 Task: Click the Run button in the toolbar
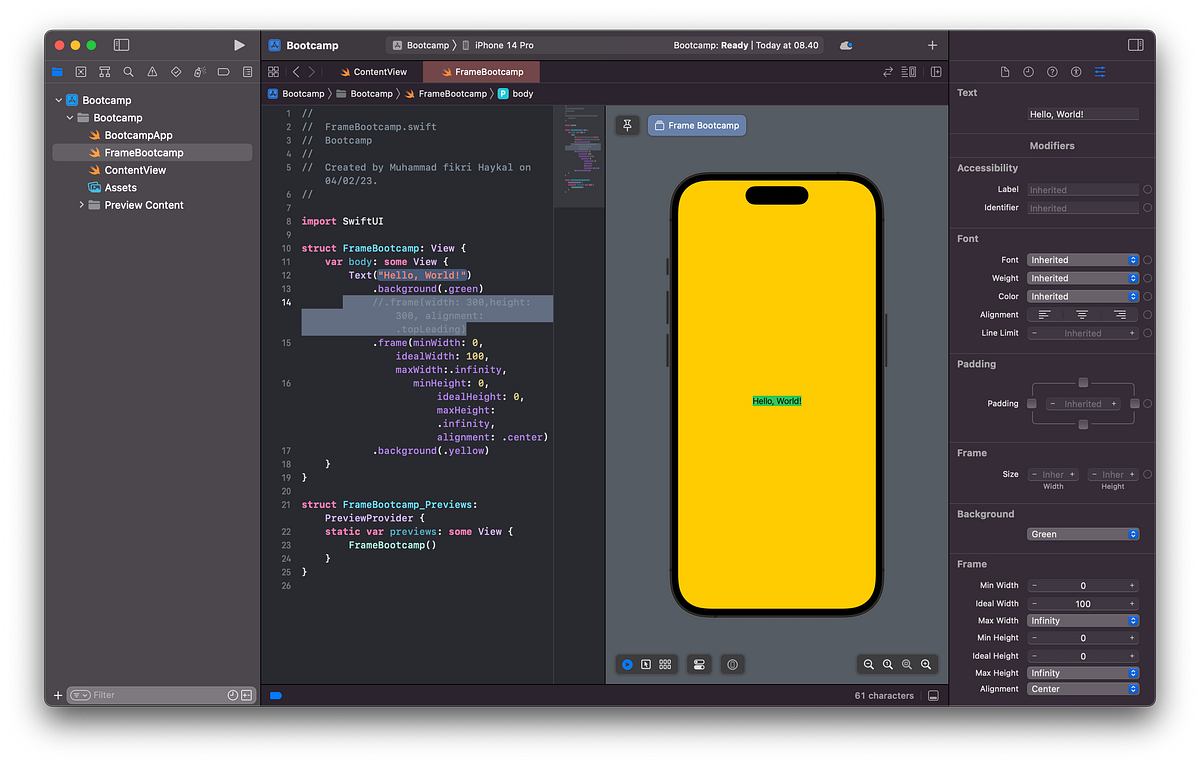click(x=238, y=44)
